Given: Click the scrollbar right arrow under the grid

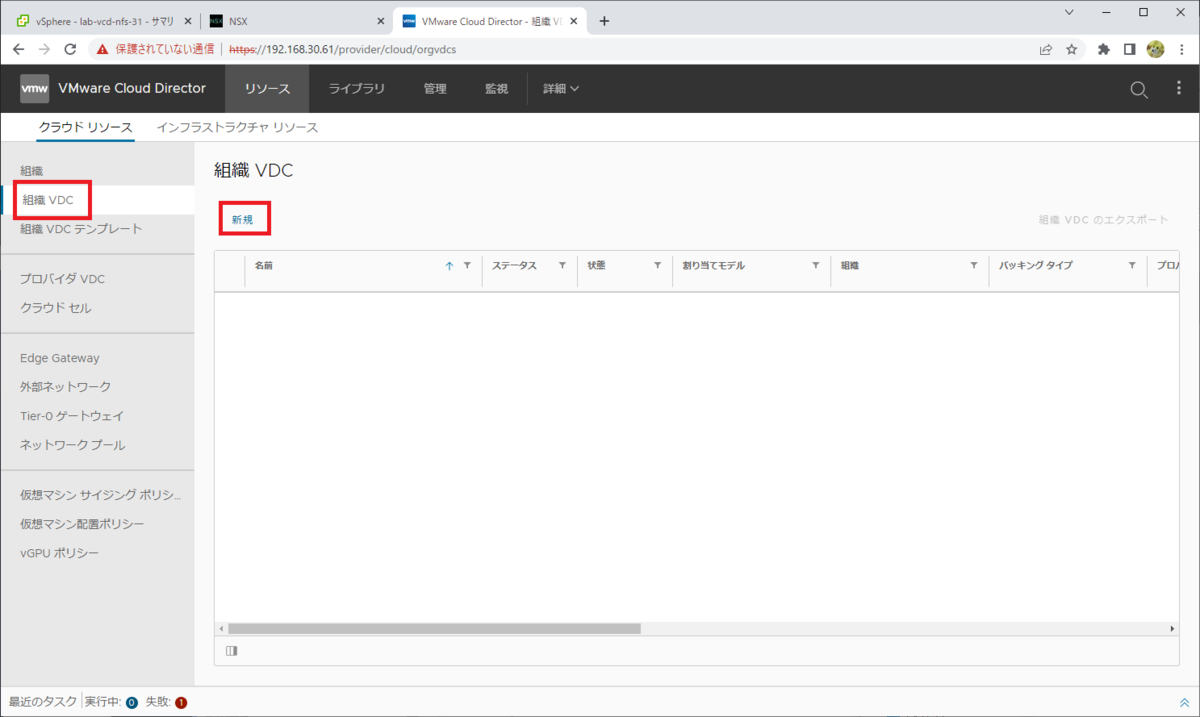Looking at the screenshot, I should coord(1173,629).
